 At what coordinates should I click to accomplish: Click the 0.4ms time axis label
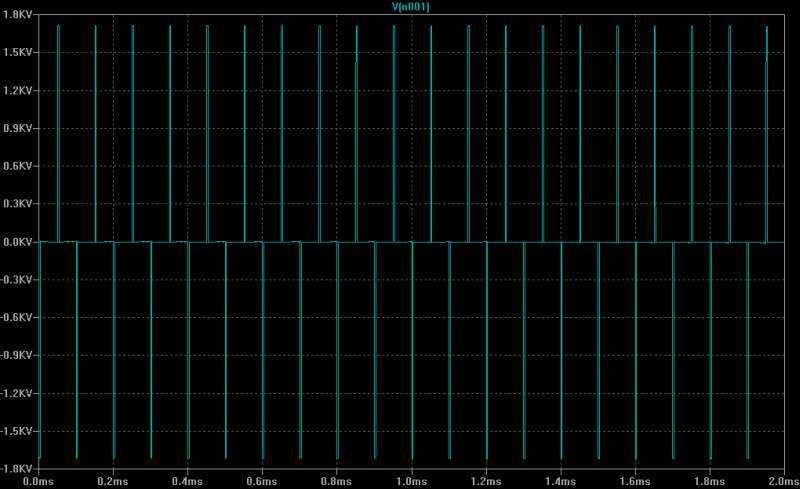pos(187,481)
